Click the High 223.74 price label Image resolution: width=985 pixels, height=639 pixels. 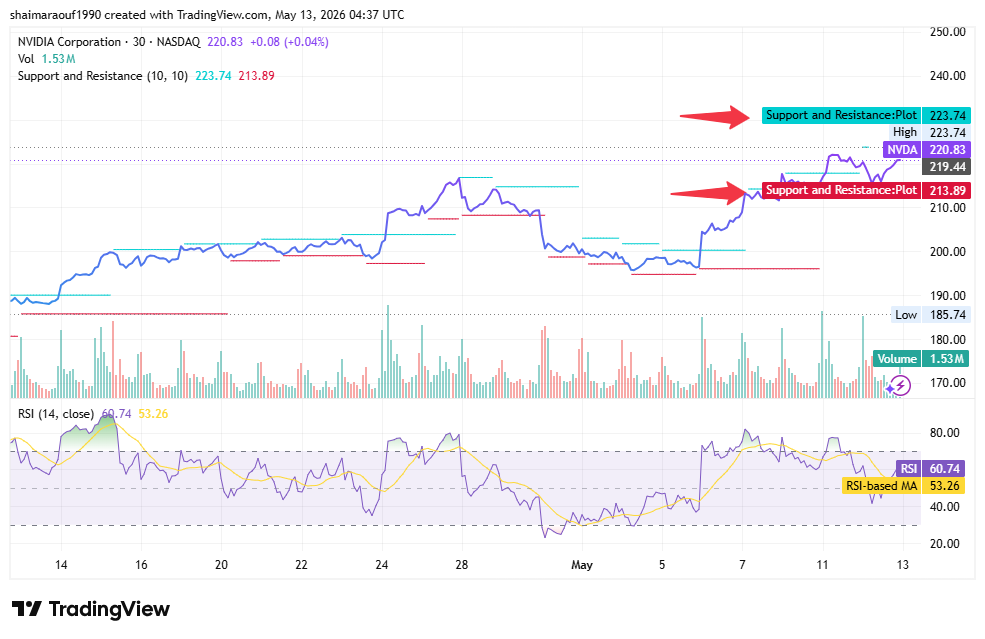pyautogui.click(x=930, y=133)
